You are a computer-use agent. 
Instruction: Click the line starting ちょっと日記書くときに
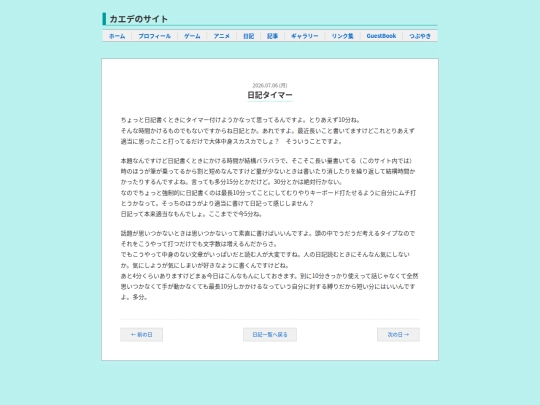(x=240, y=120)
